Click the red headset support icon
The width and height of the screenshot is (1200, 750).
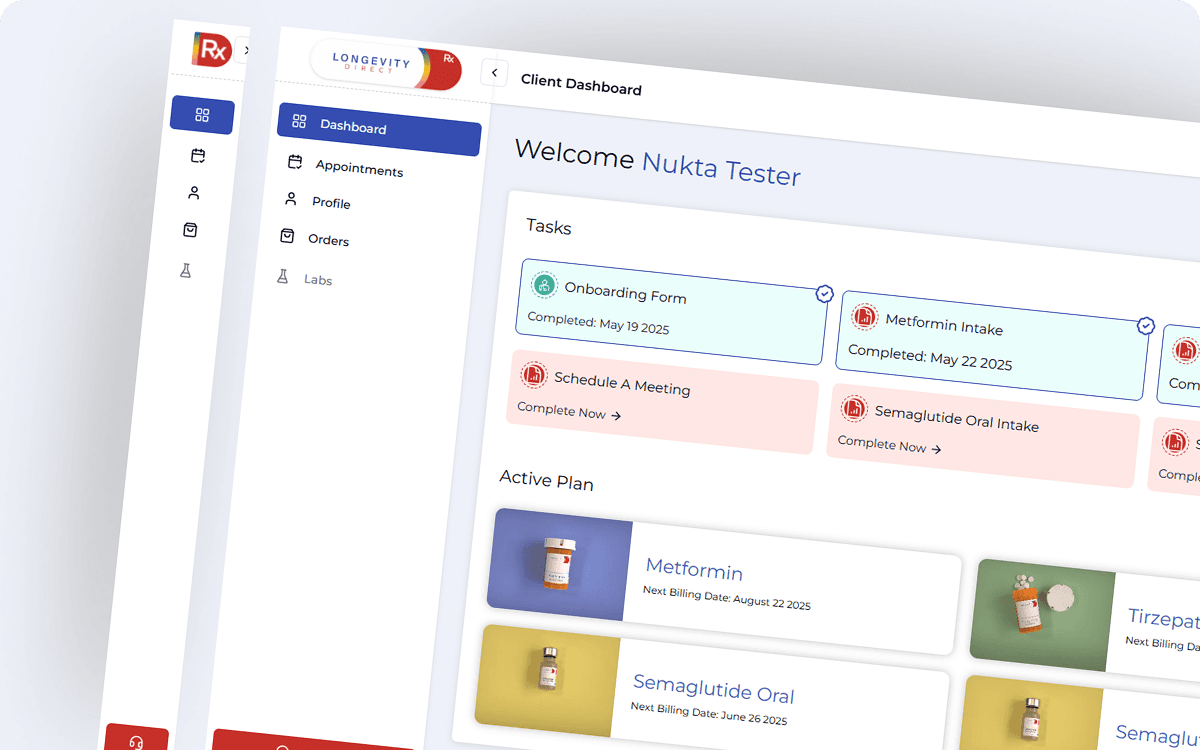tap(137, 741)
